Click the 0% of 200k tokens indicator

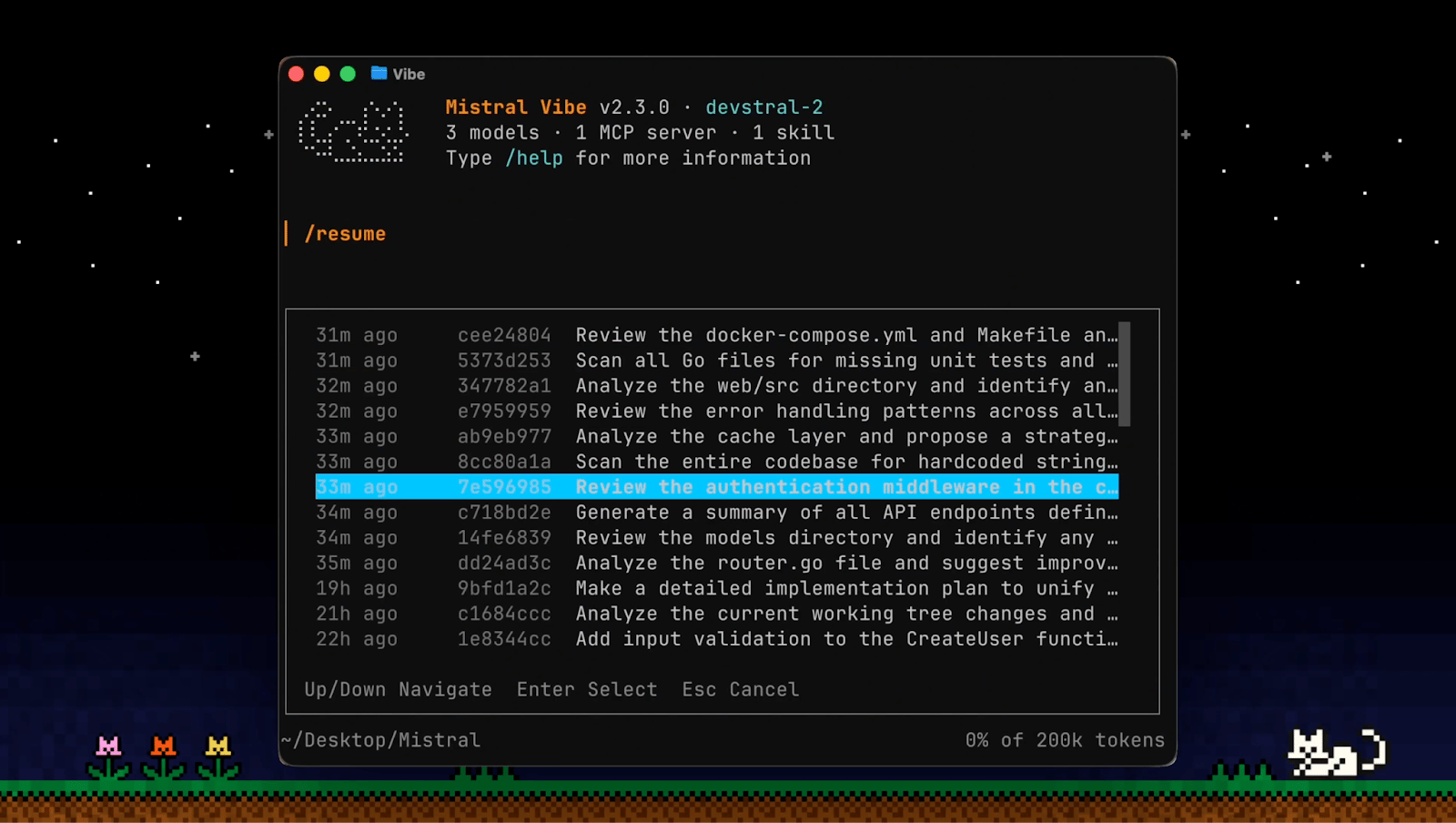point(1065,740)
